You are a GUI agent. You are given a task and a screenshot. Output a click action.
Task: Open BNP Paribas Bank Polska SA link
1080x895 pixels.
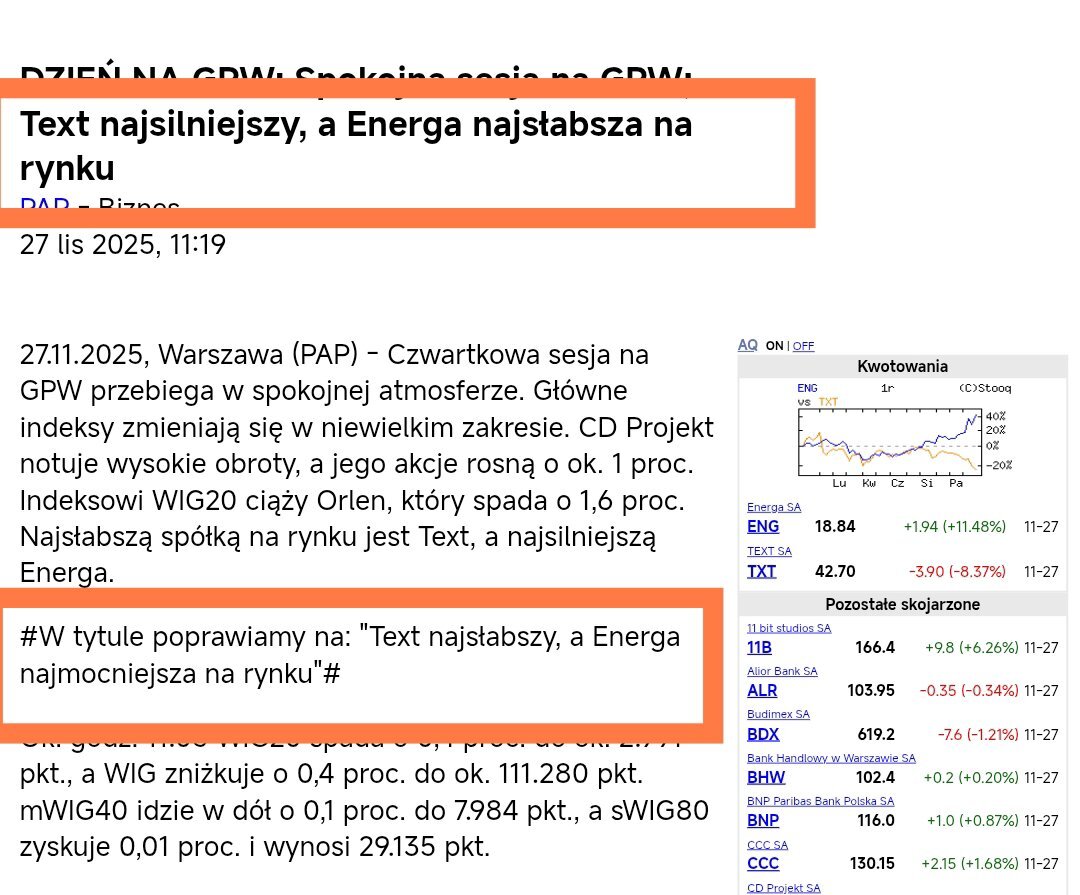pyautogui.click(x=820, y=801)
